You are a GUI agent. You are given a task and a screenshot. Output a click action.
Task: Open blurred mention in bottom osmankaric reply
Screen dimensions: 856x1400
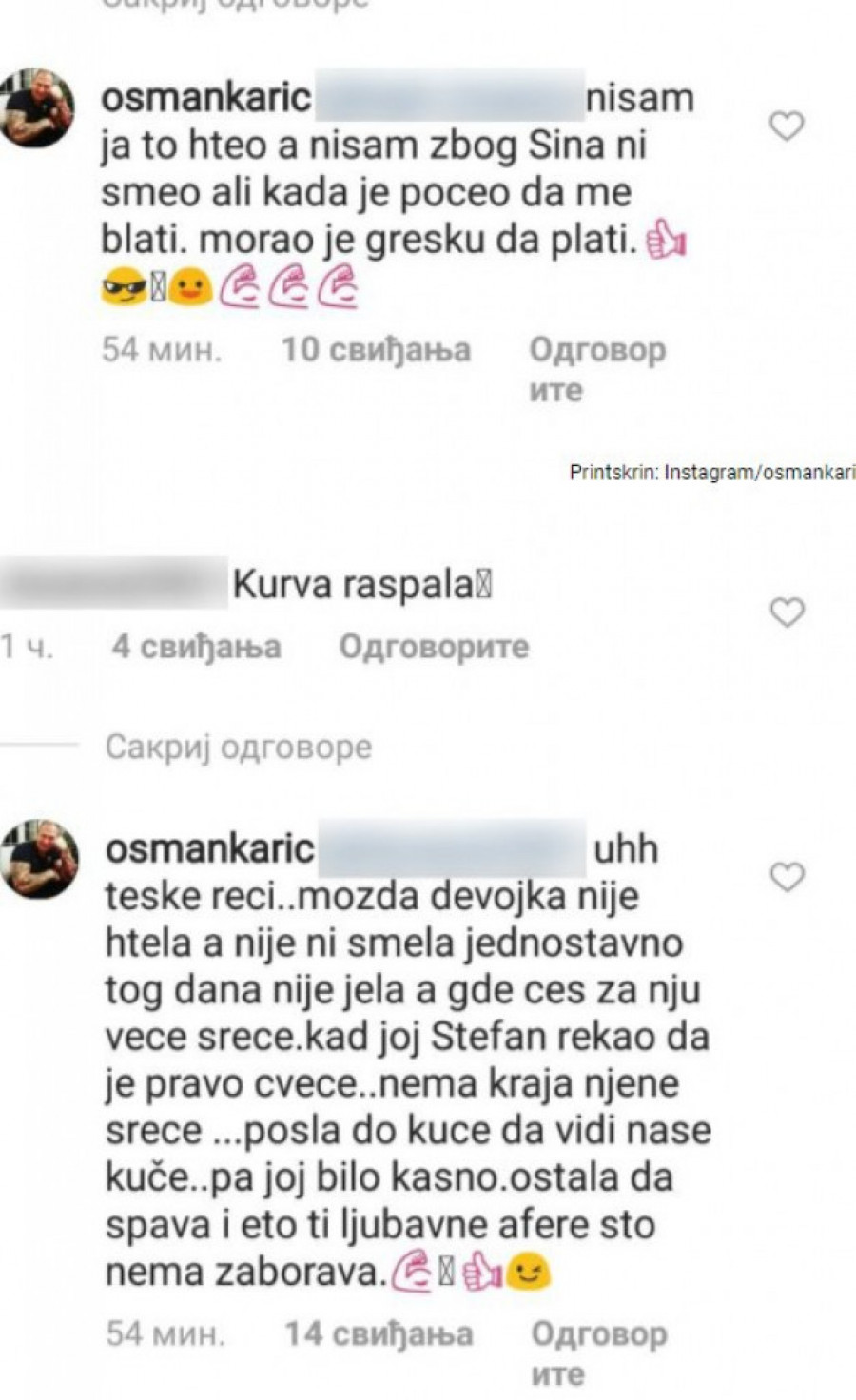(x=452, y=847)
